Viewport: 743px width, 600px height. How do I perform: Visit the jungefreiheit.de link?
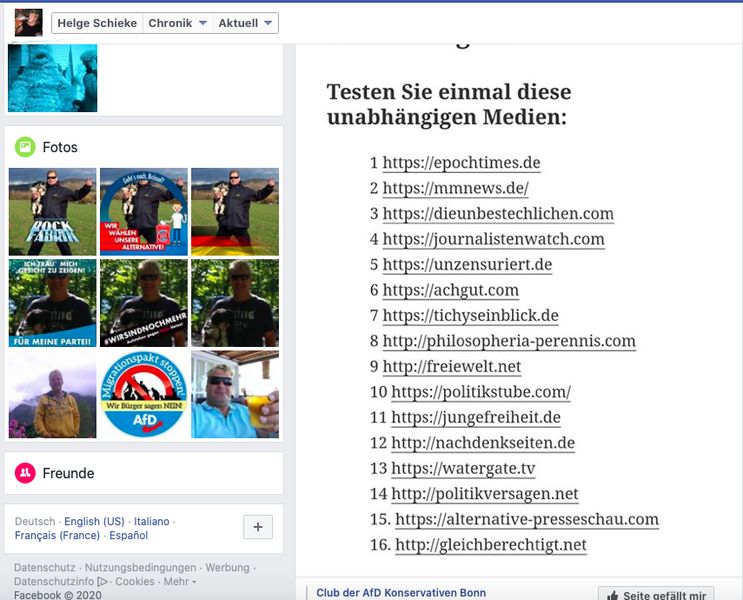click(x=475, y=418)
